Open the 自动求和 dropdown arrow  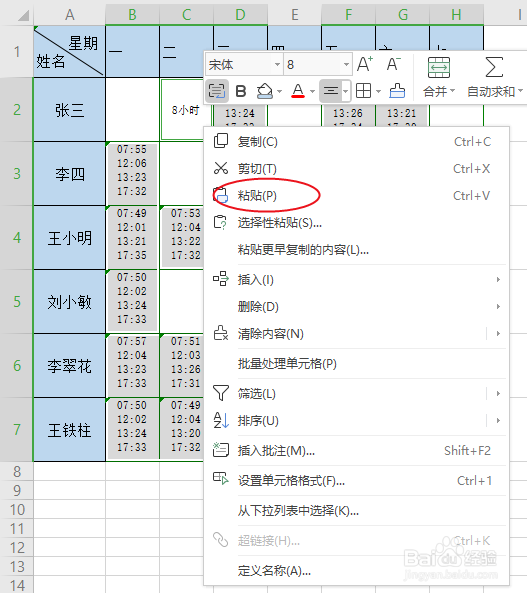(521, 91)
